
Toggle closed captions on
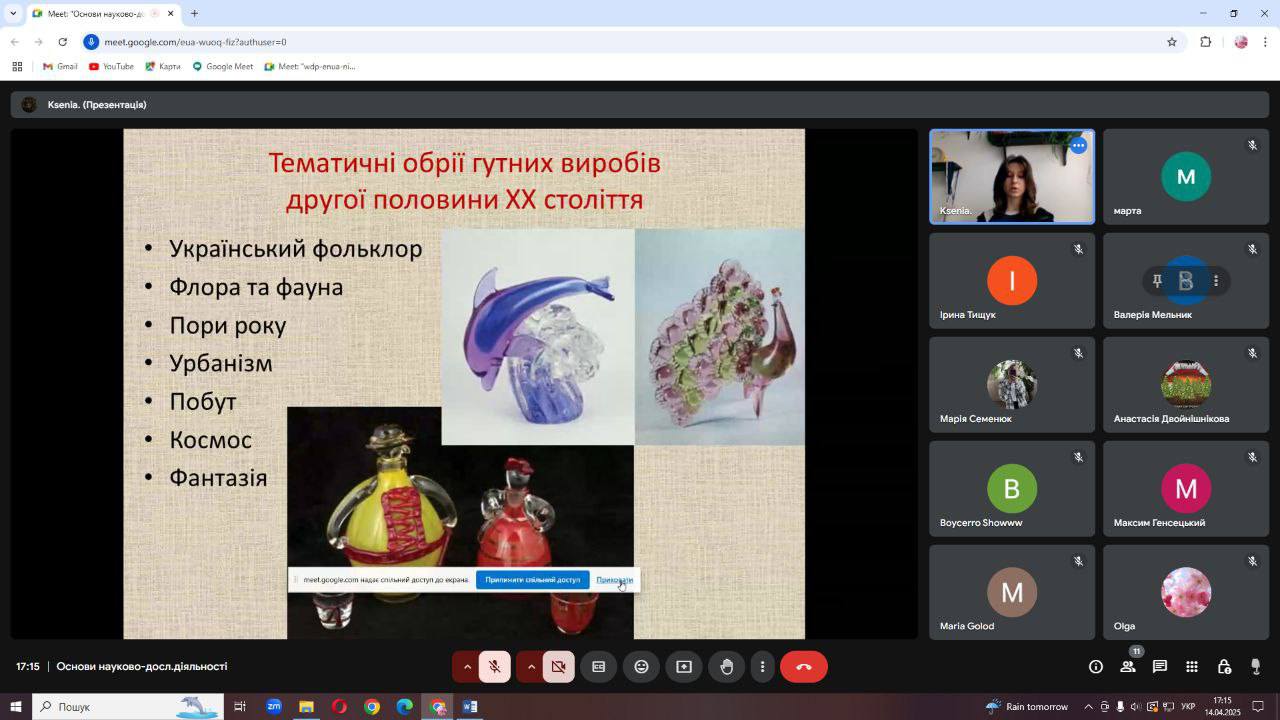[x=598, y=667]
